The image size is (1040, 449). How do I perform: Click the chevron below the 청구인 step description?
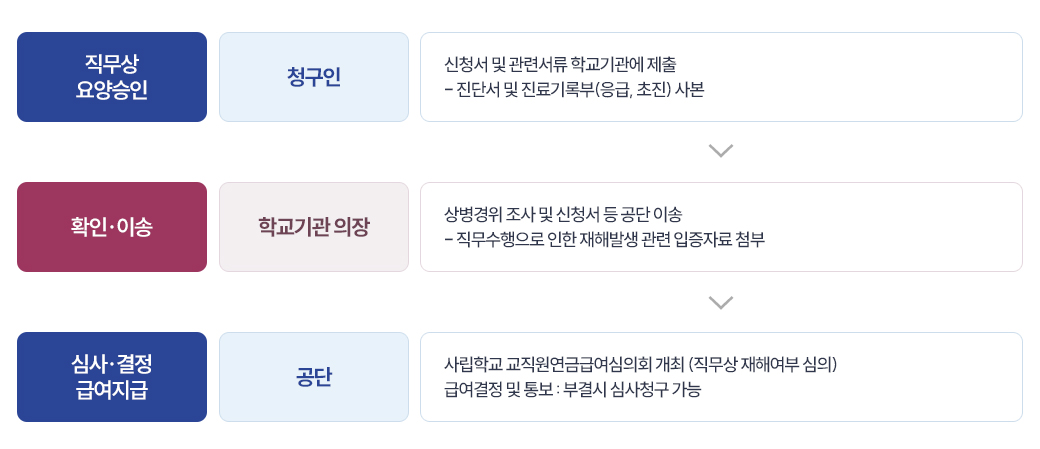pyautogui.click(x=721, y=151)
